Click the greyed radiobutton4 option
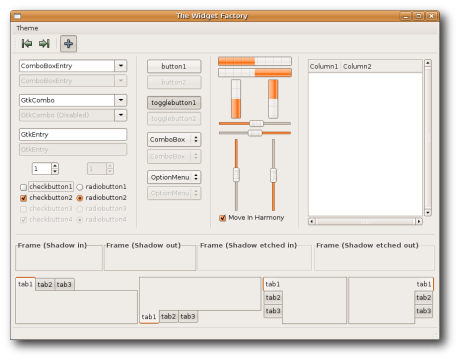The image size is (460, 360). 80,220
